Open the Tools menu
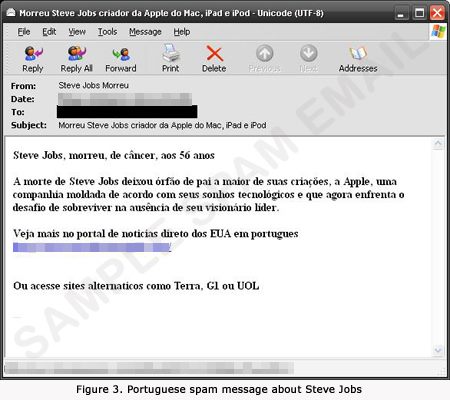The width and height of the screenshot is (450, 400). (107, 32)
